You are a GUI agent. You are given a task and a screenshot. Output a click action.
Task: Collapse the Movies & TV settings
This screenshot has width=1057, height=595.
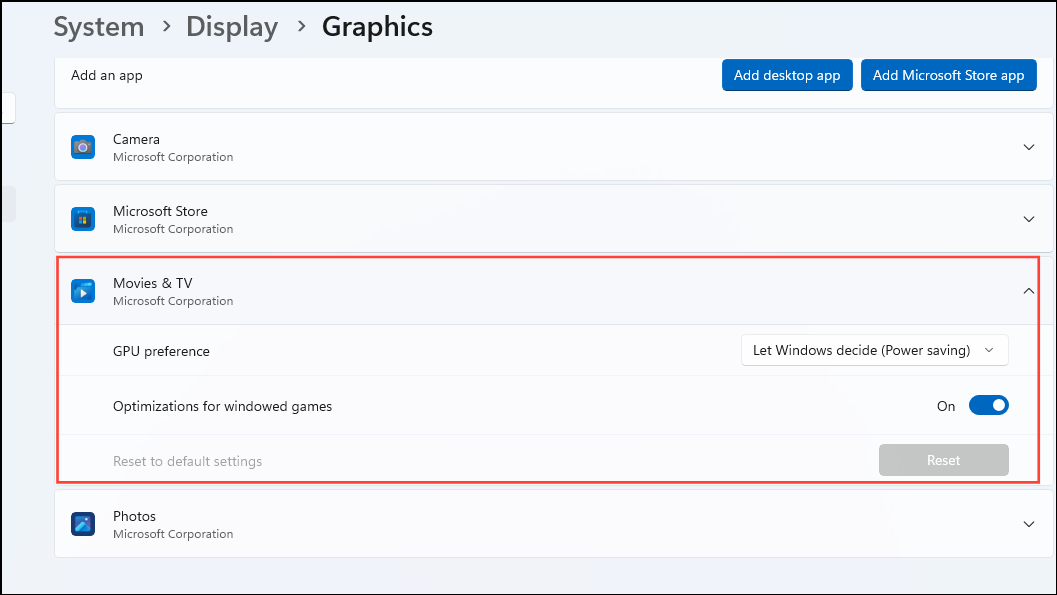tap(1028, 290)
